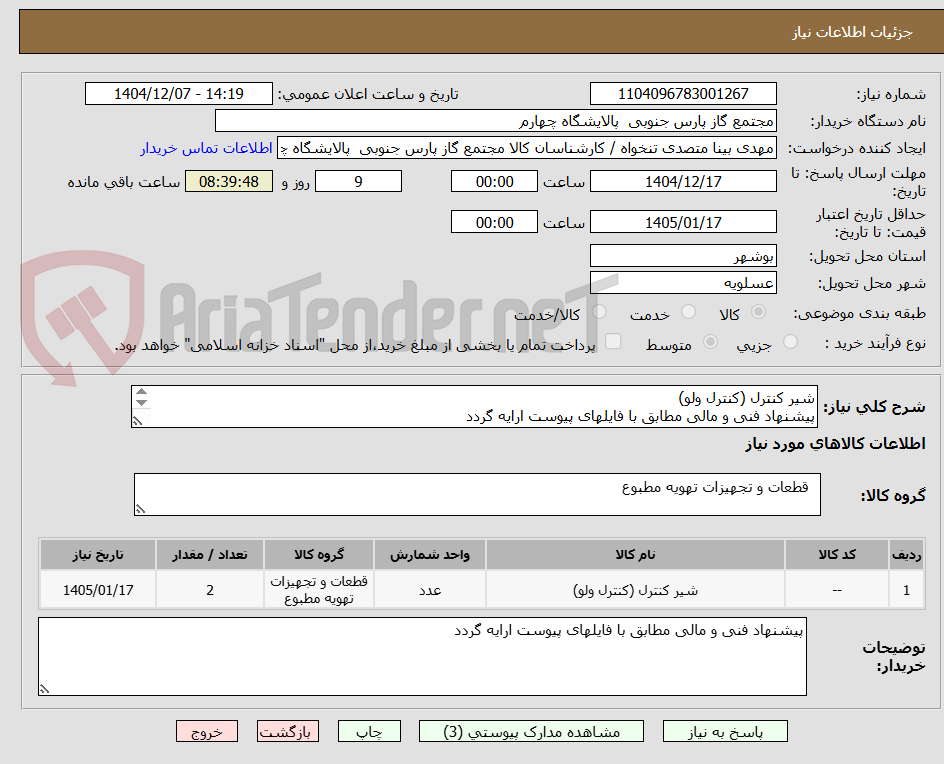The height and width of the screenshot is (764, 944).
Task: Click the remaining days field showing 9
Action: click(358, 181)
